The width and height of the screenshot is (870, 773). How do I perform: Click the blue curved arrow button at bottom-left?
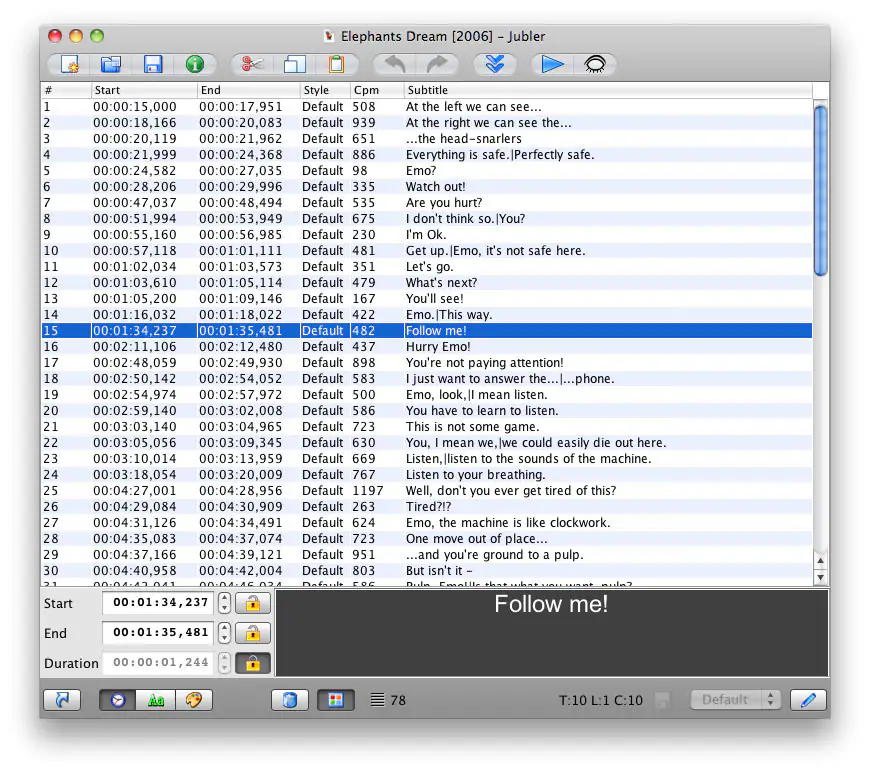pyautogui.click(x=62, y=700)
